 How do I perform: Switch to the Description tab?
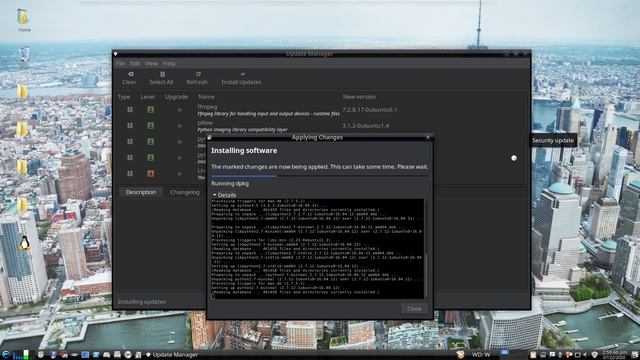[x=141, y=192]
